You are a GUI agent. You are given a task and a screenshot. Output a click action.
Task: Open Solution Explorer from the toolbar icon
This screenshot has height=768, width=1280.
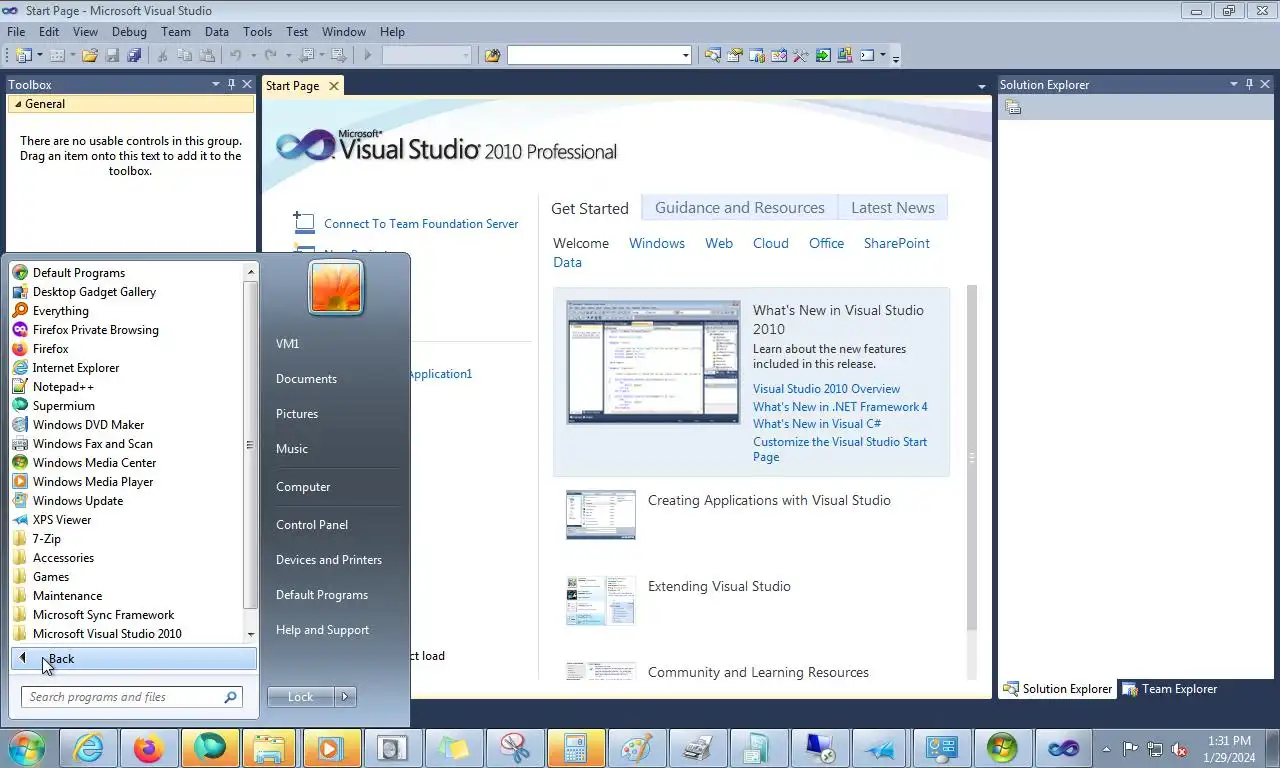click(x=713, y=55)
